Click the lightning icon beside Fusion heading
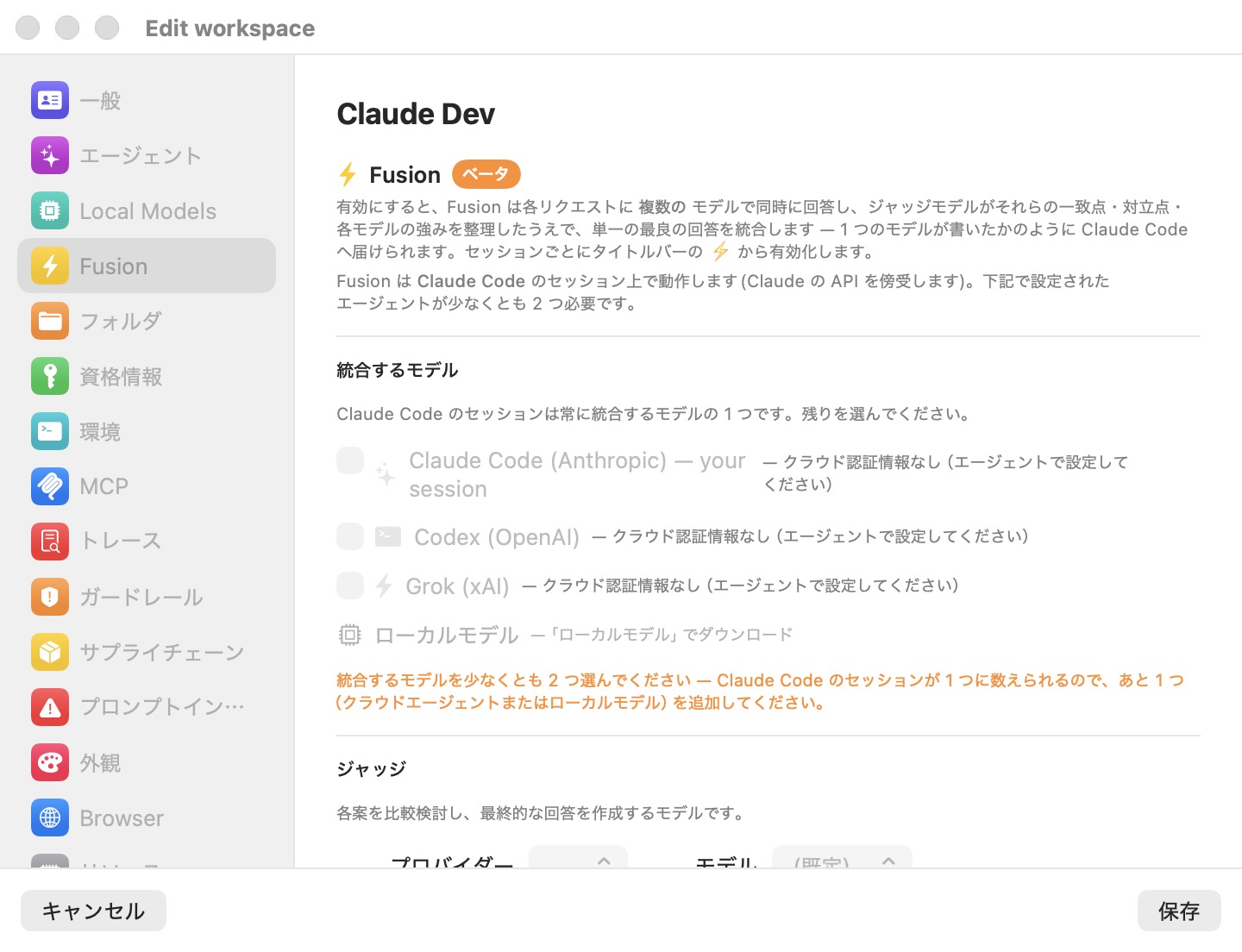Screen dimensions: 1242x952 coord(348,175)
